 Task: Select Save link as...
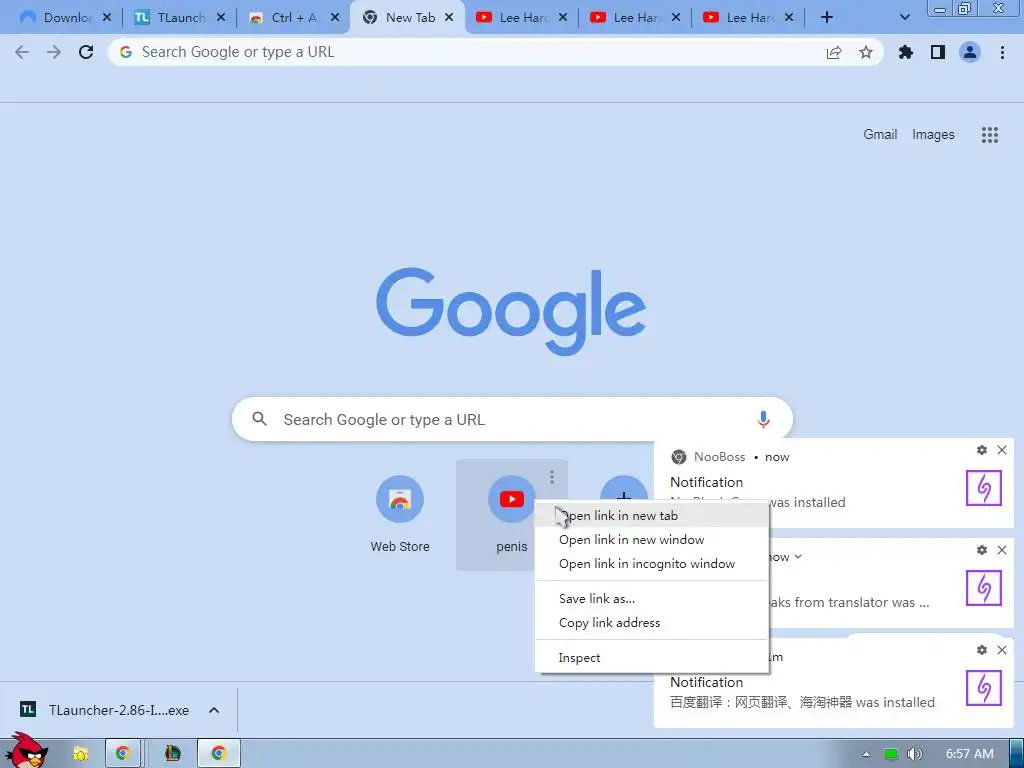tap(651, 598)
